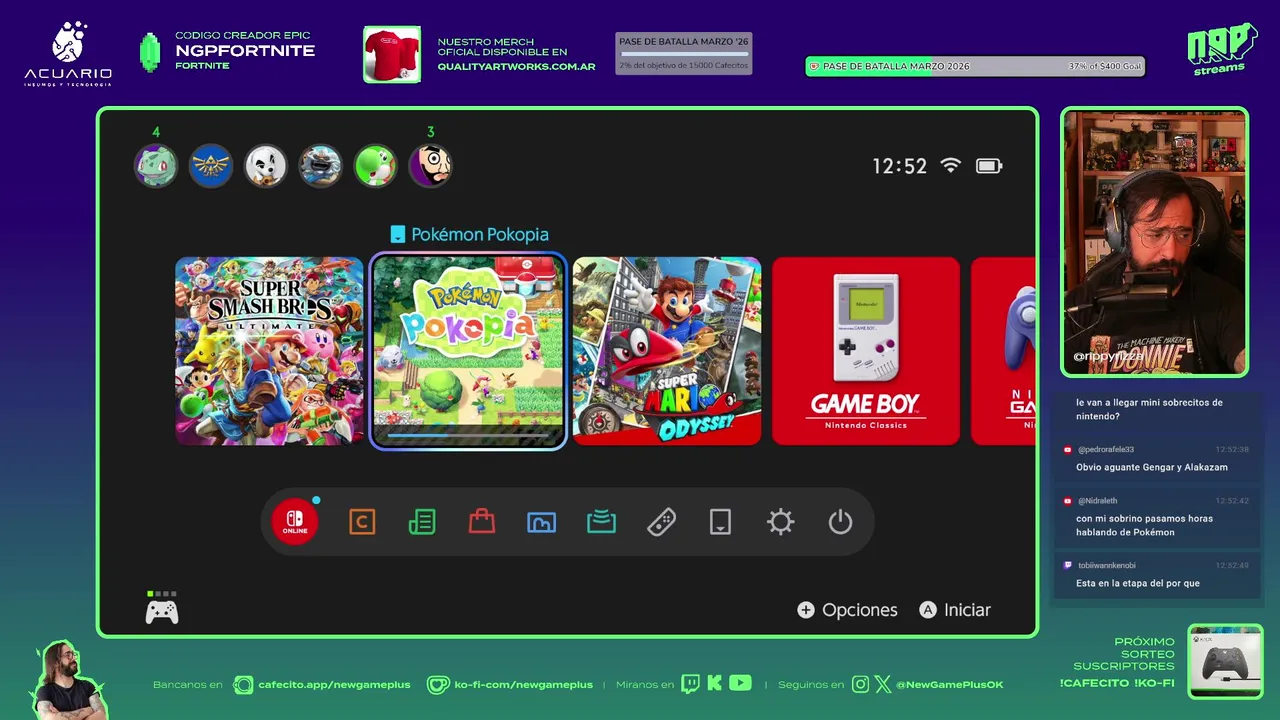Click chat message from @Nidraleth

[x=1157, y=517]
